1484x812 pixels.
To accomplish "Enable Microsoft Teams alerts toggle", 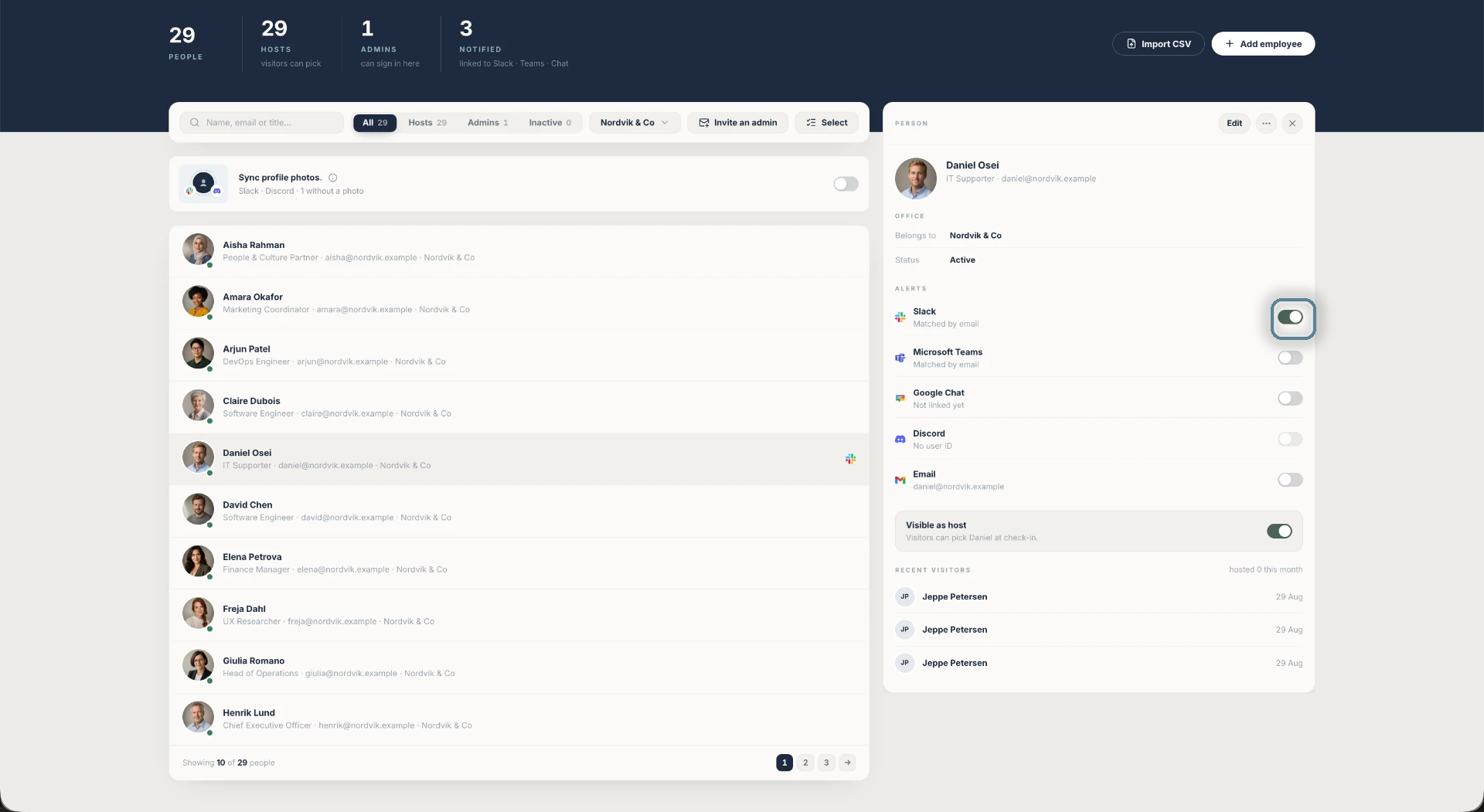I will [1290, 358].
